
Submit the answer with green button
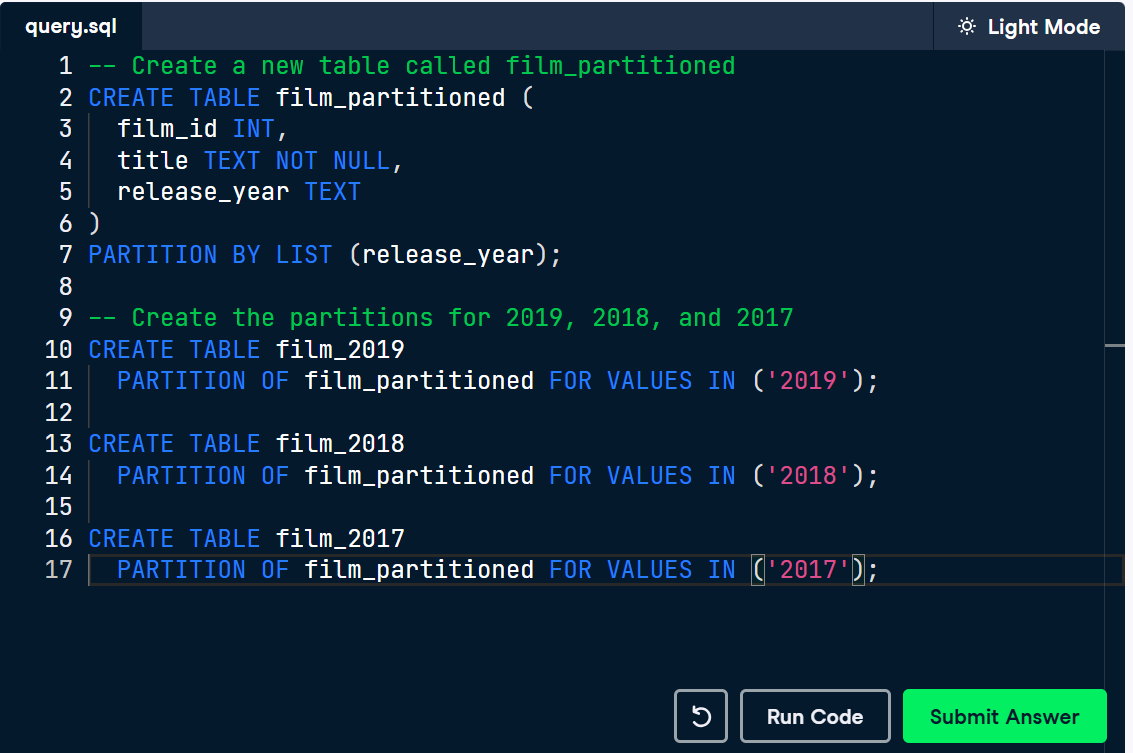point(1004,716)
